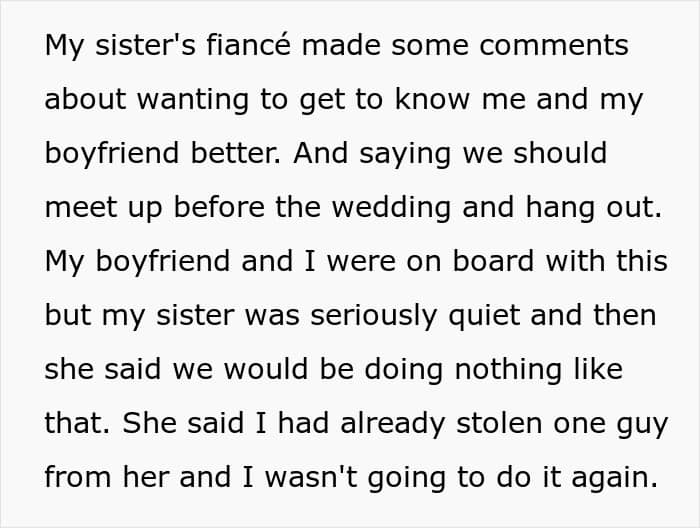The height and width of the screenshot is (528, 700).
Task: Click the phrase "about wanting"
Action: click(x=147, y=100)
